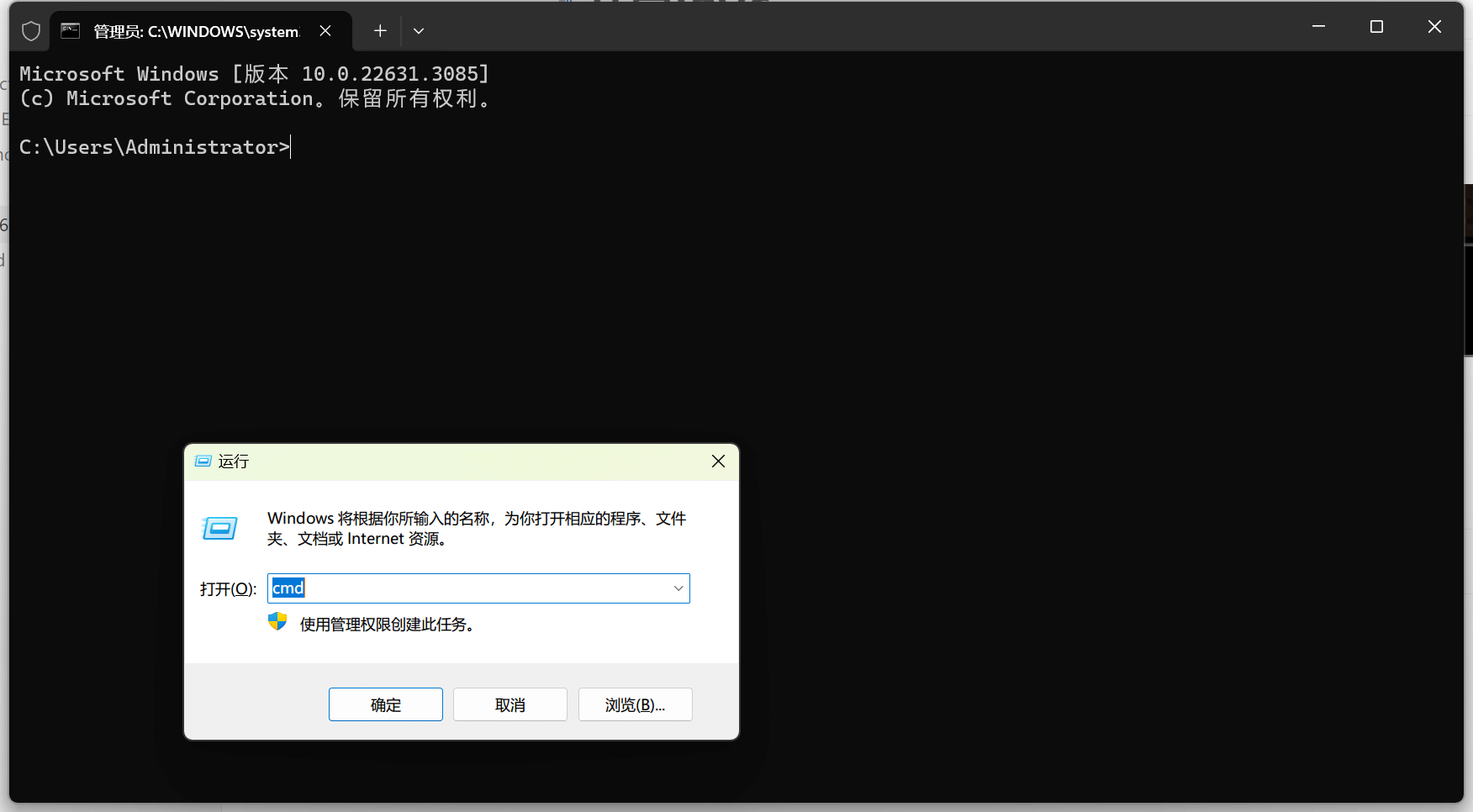Viewport: 1473px width, 812px height.
Task: Click the 确定 button in Run dialog
Action: pos(386,704)
